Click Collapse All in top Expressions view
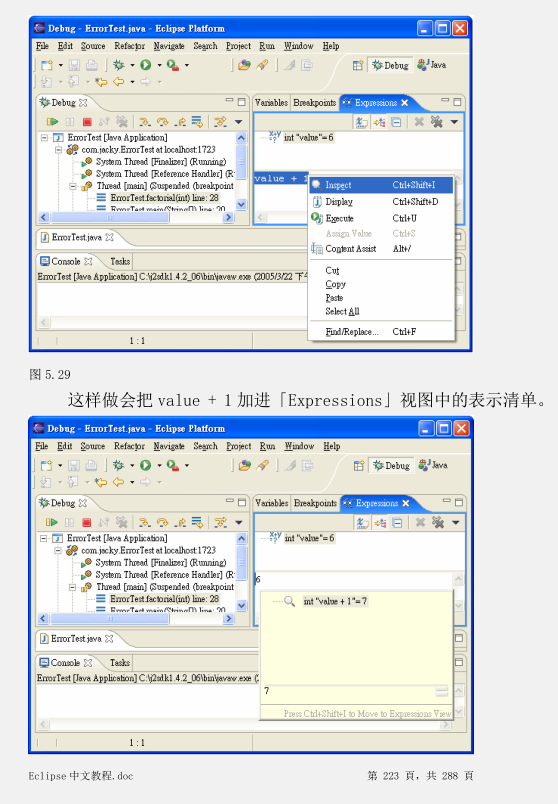558x804 pixels. point(396,122)
